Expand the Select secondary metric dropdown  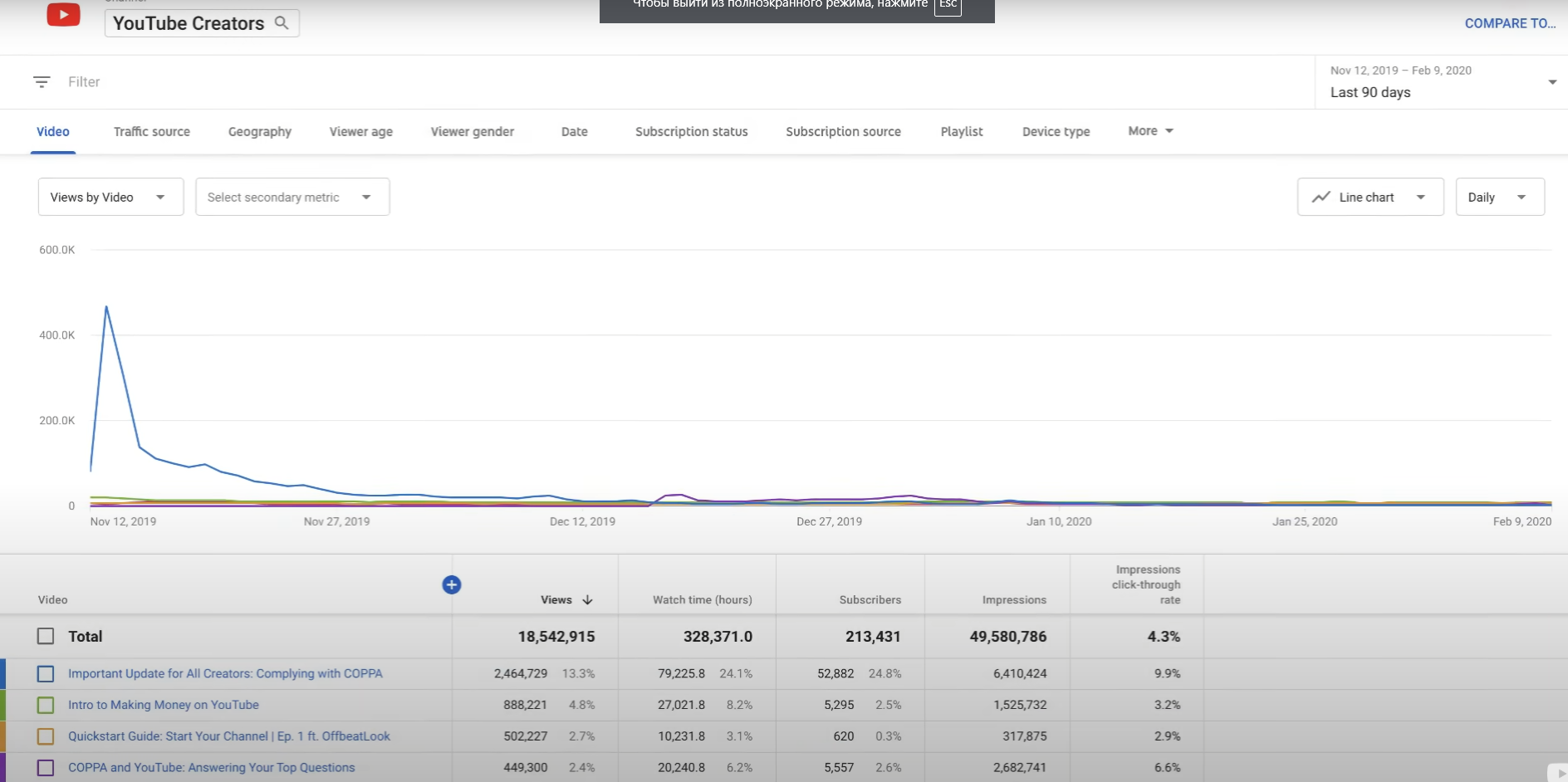click(292, 198)
